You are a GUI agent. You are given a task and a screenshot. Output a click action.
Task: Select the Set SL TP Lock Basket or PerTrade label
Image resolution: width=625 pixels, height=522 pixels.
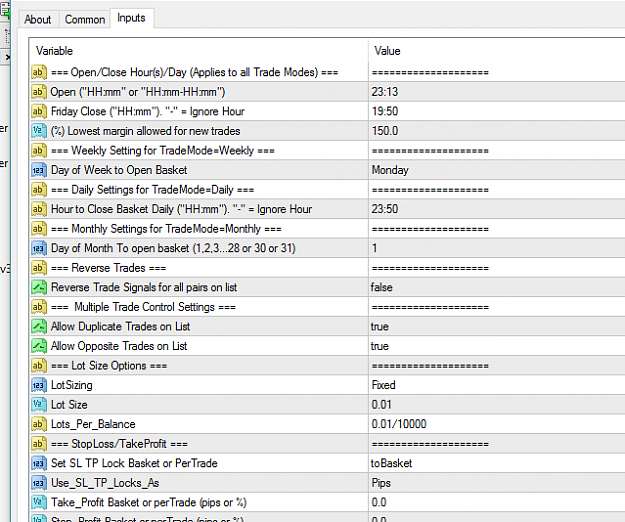[x=134, y=463]
